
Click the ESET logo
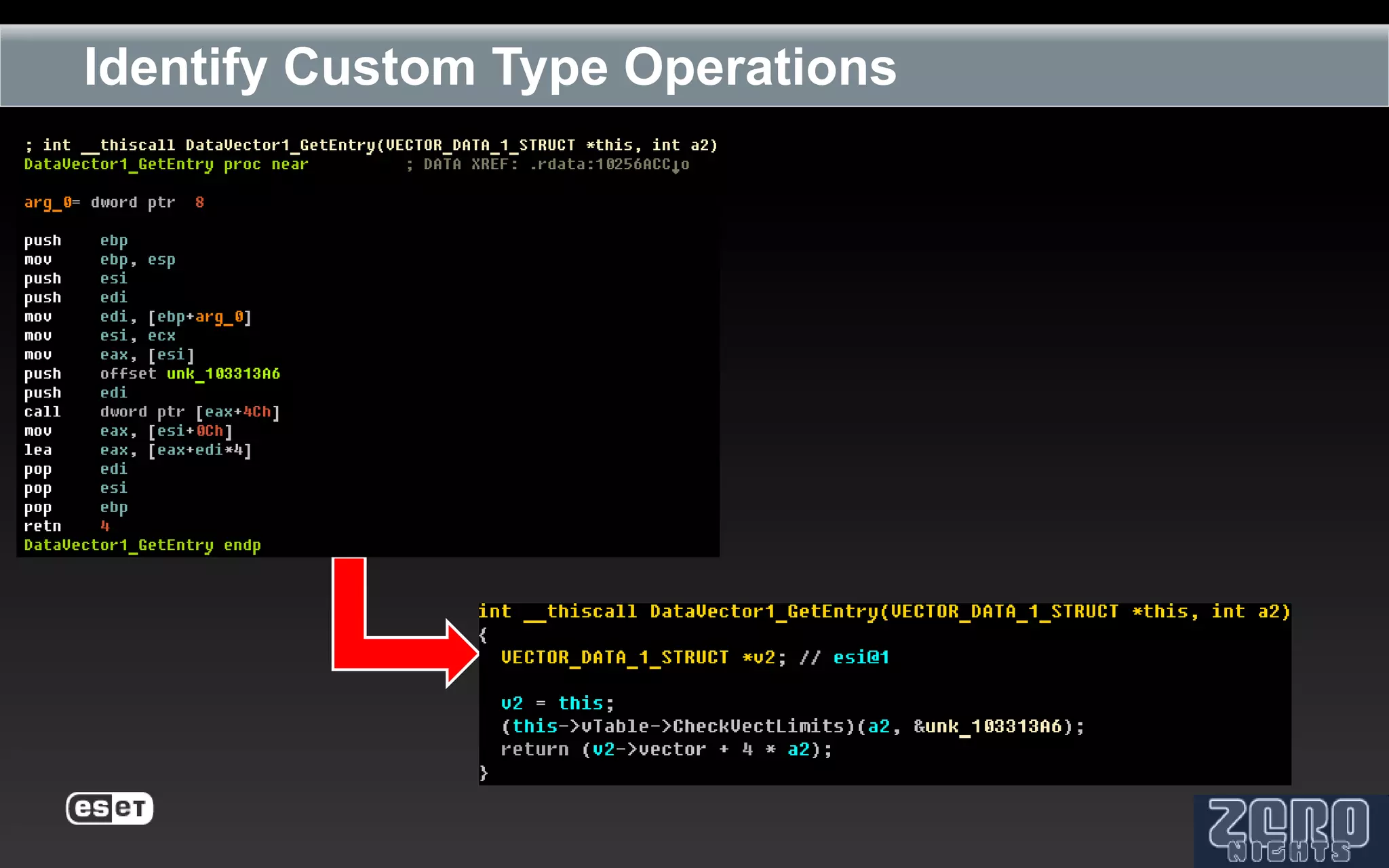tap(109, 808)
